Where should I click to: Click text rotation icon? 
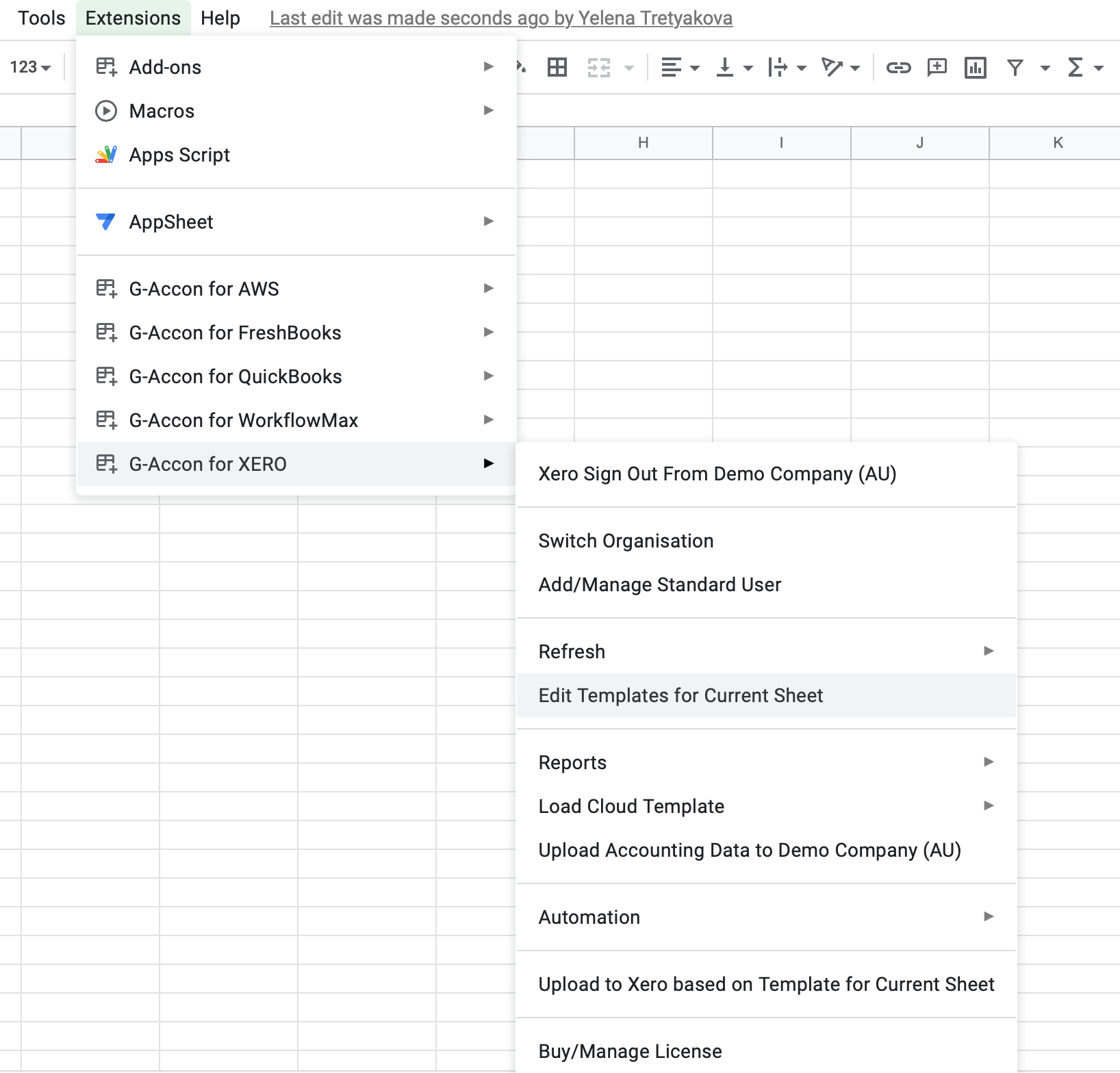tap(832, 67)
